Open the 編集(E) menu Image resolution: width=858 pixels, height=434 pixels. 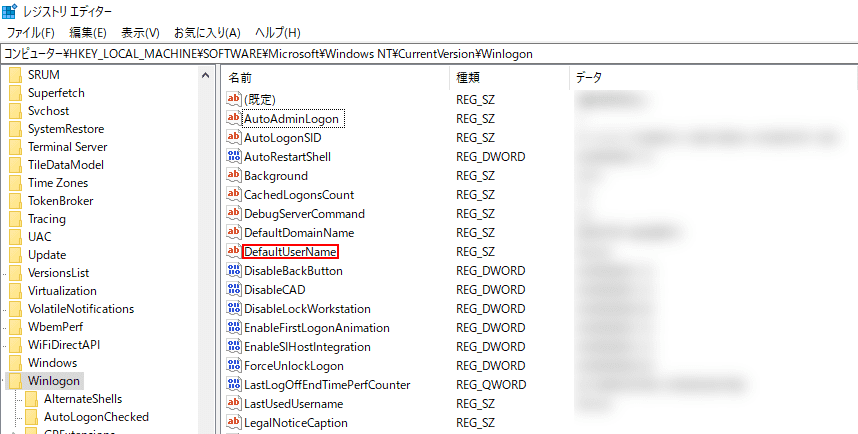tap(88, 32)
